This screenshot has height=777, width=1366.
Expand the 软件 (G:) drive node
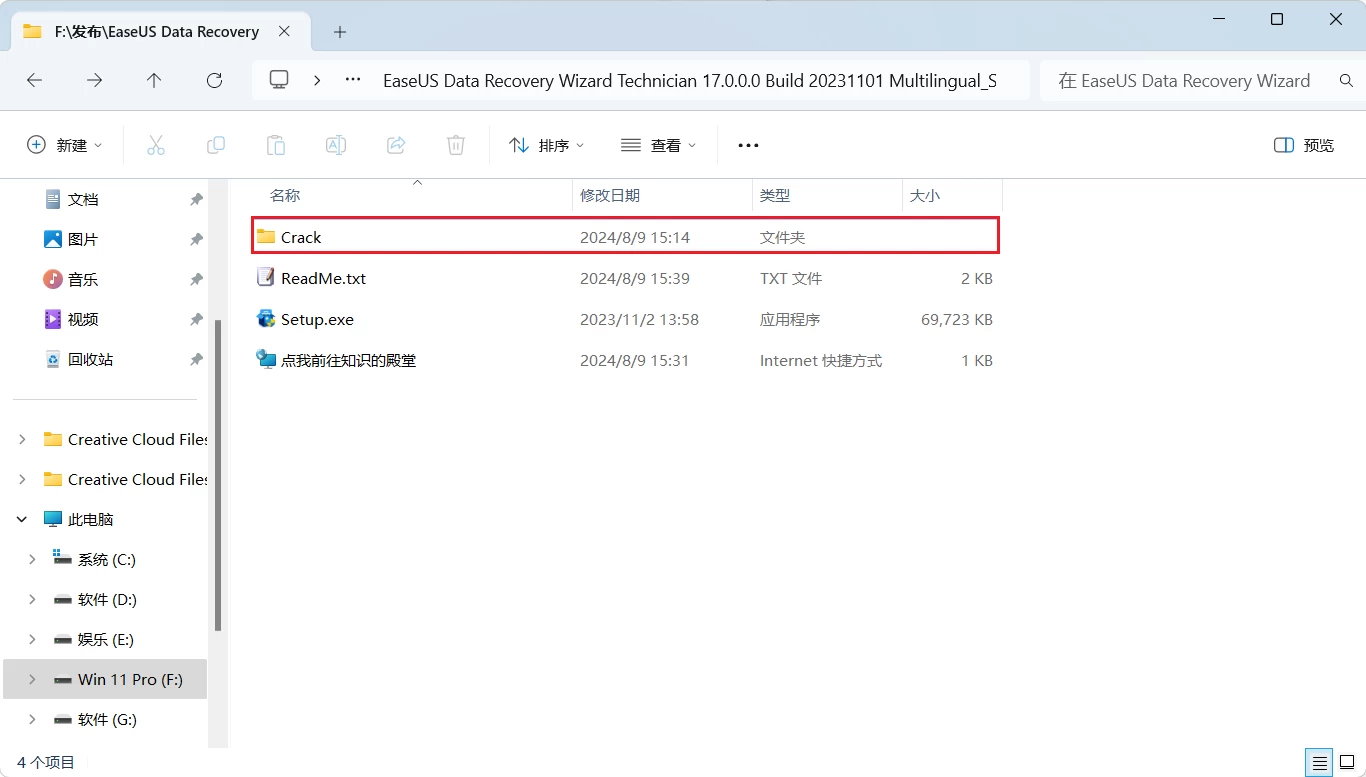pos(32,719)
